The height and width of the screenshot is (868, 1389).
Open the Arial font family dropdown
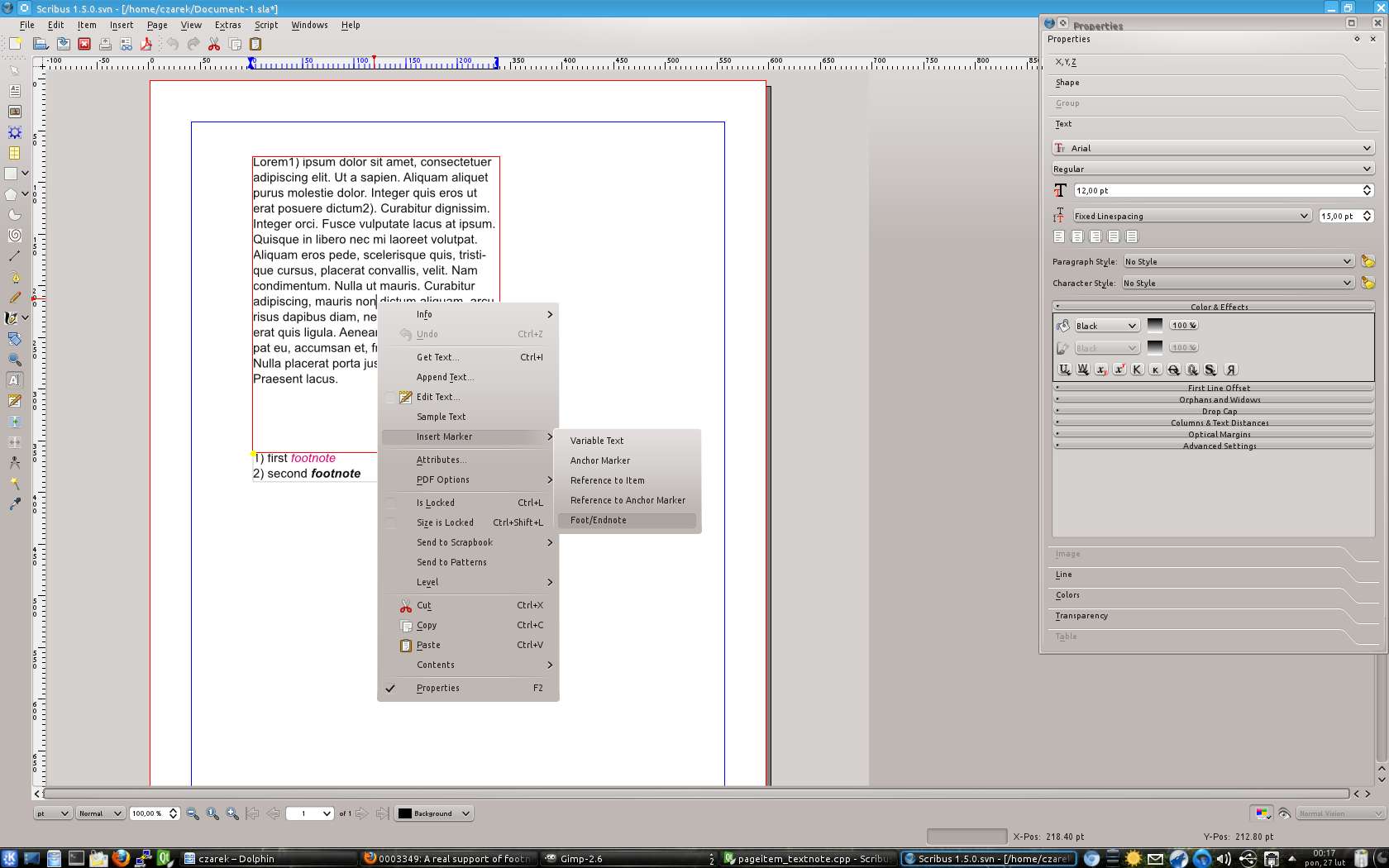1212,148
